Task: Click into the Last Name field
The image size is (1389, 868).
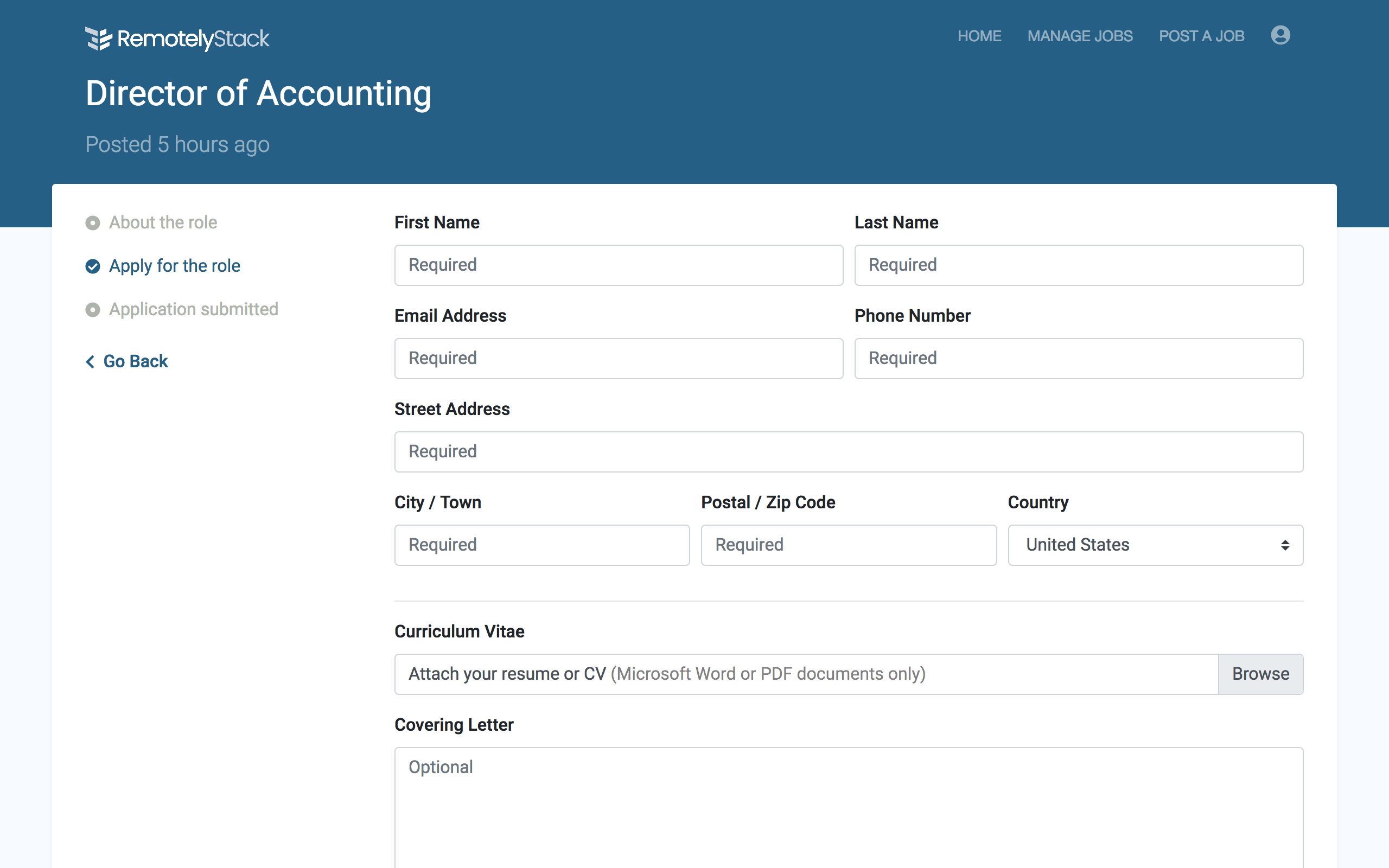Action: point(1078,265)
